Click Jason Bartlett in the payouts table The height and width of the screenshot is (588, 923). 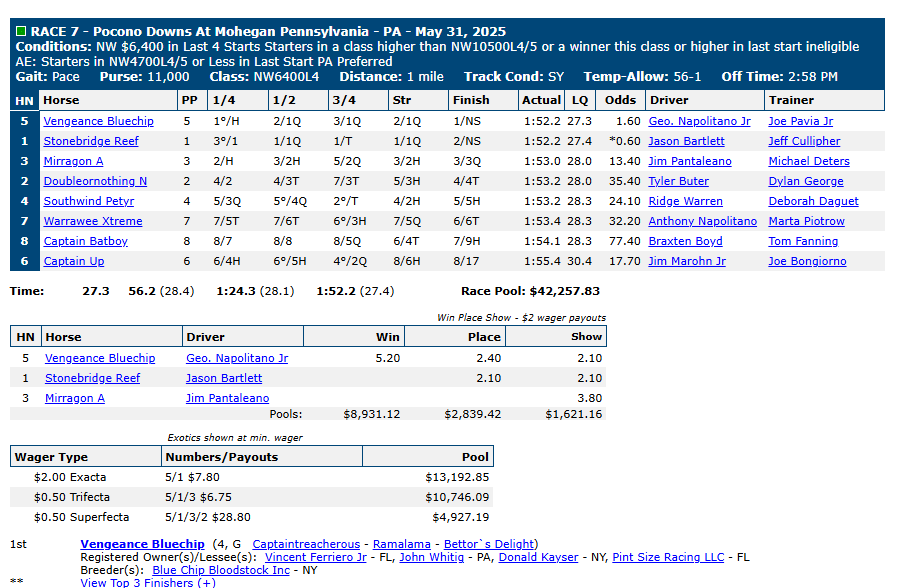click(x=224, y=378)
